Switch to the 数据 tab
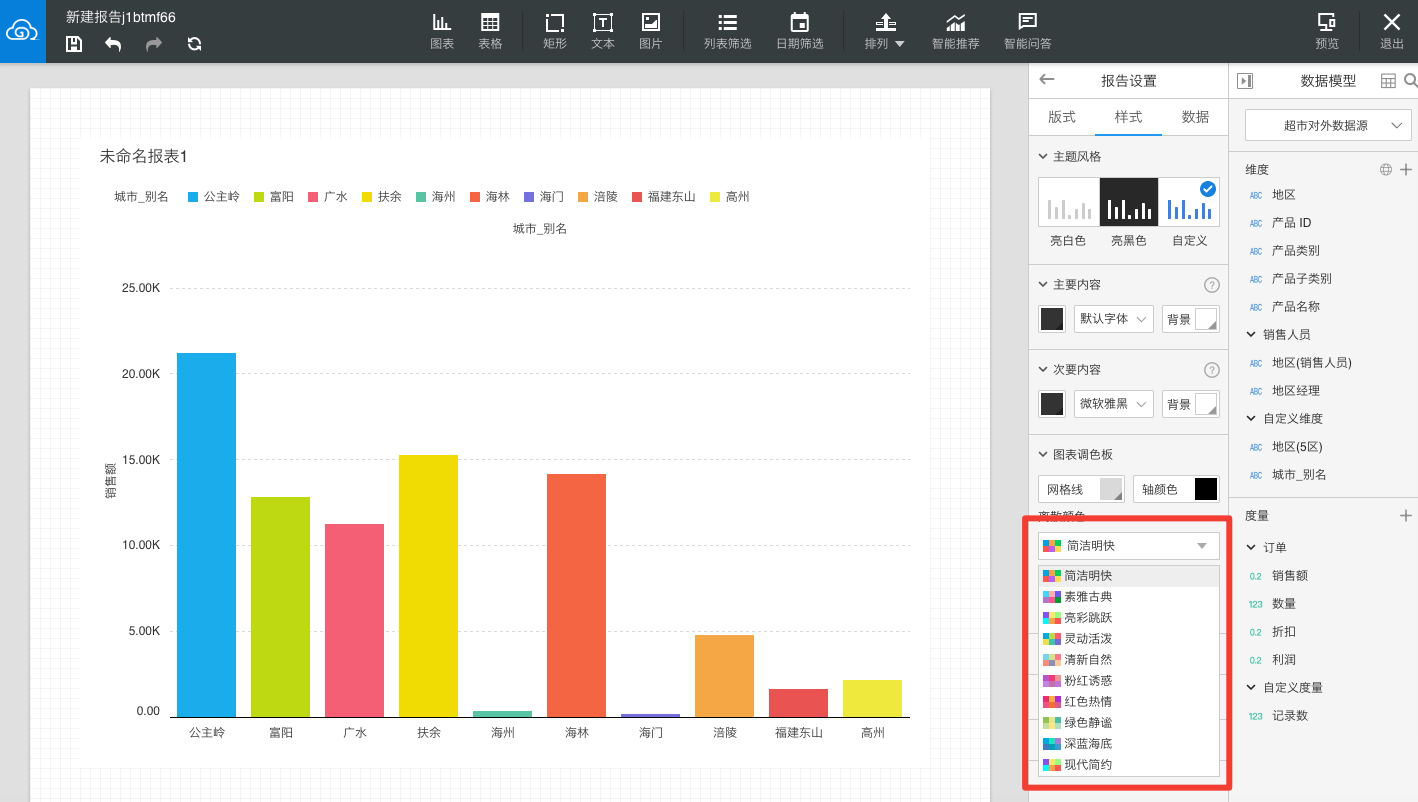The image size is (1418, 802). pyautogui.click(x=1195, y=117)
